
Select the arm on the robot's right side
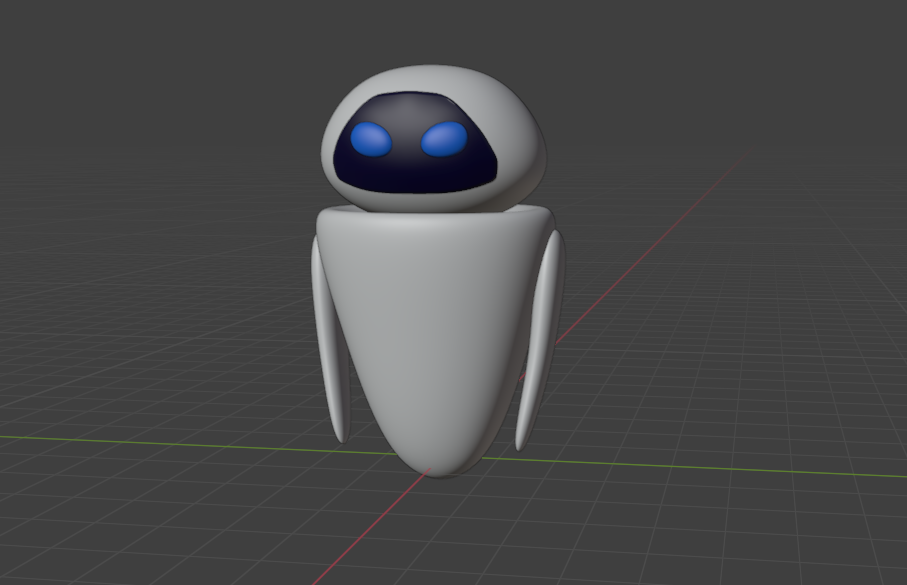click(x=330, y=341)
